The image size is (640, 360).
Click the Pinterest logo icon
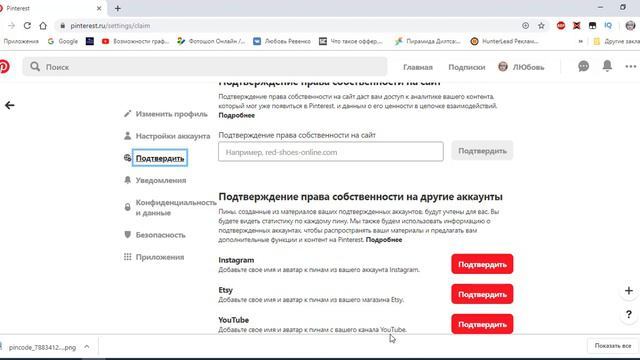coord(4,67)
